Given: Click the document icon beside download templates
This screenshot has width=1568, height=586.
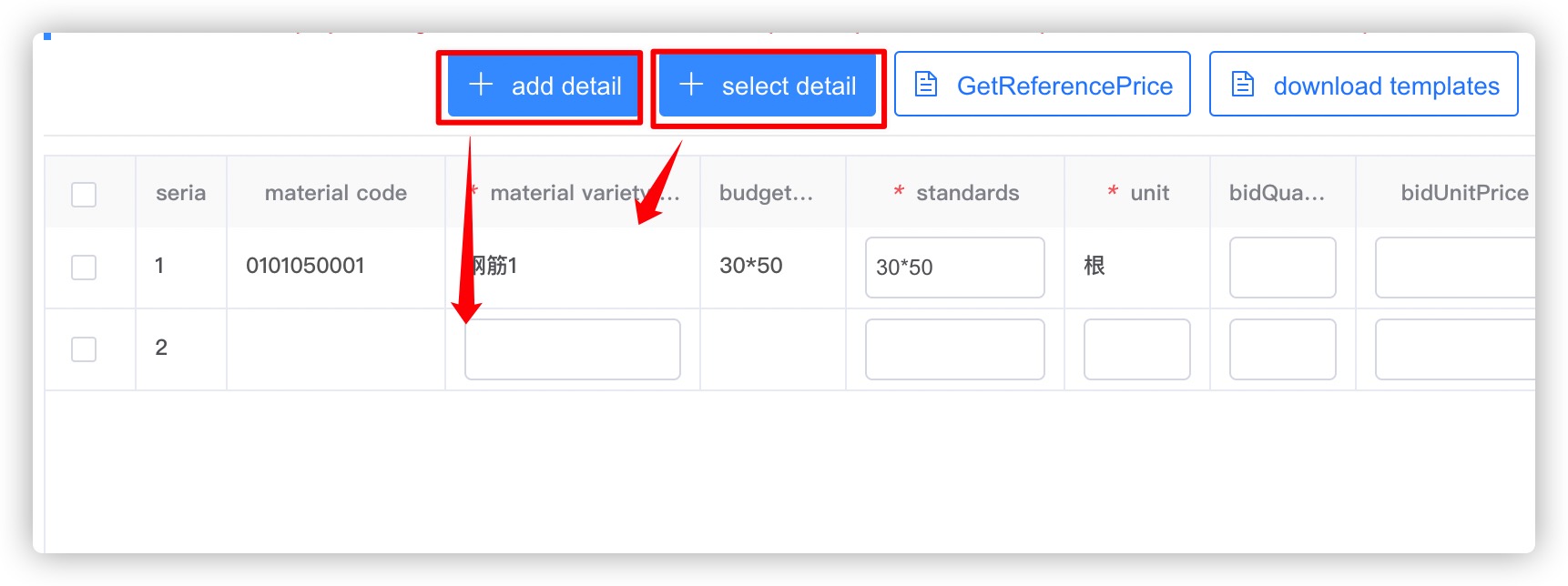Looking at the screenshot, I should pos(1242,83).
